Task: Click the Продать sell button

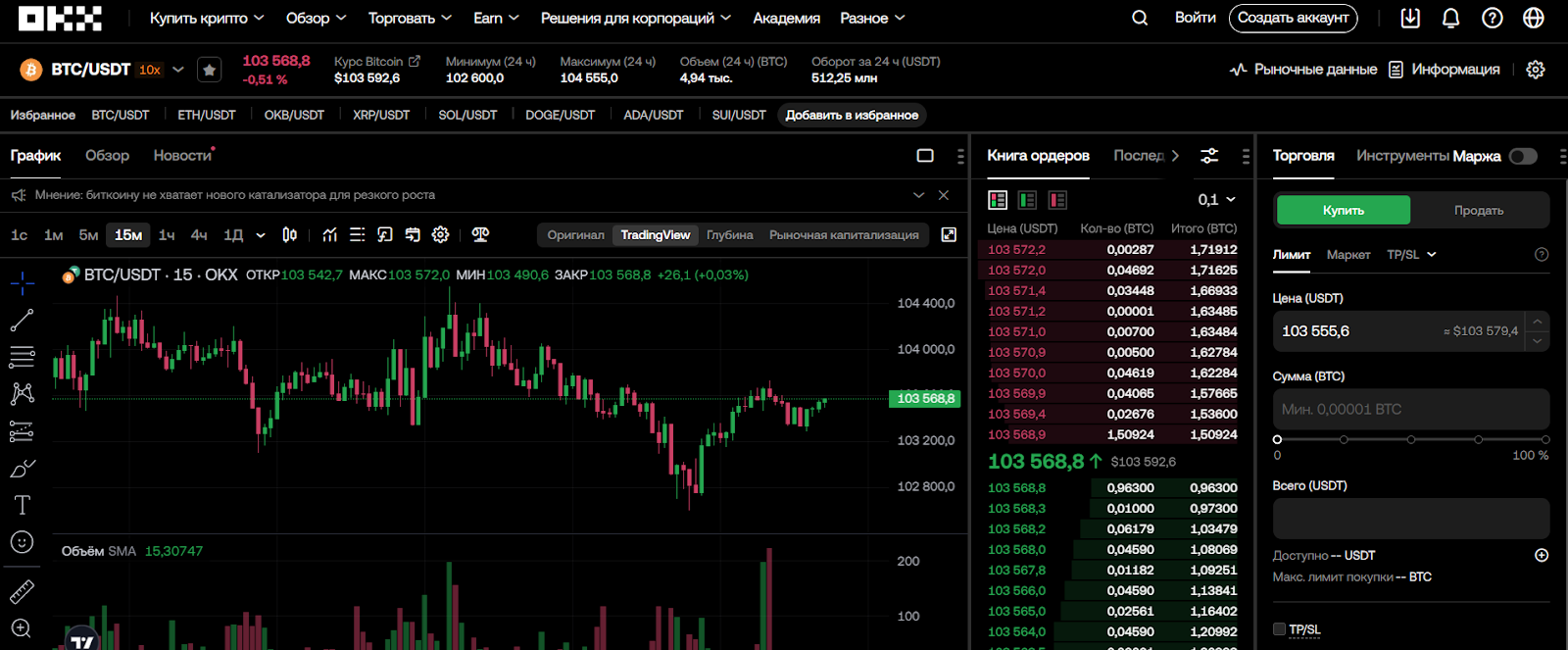Action: point(1479,210)
